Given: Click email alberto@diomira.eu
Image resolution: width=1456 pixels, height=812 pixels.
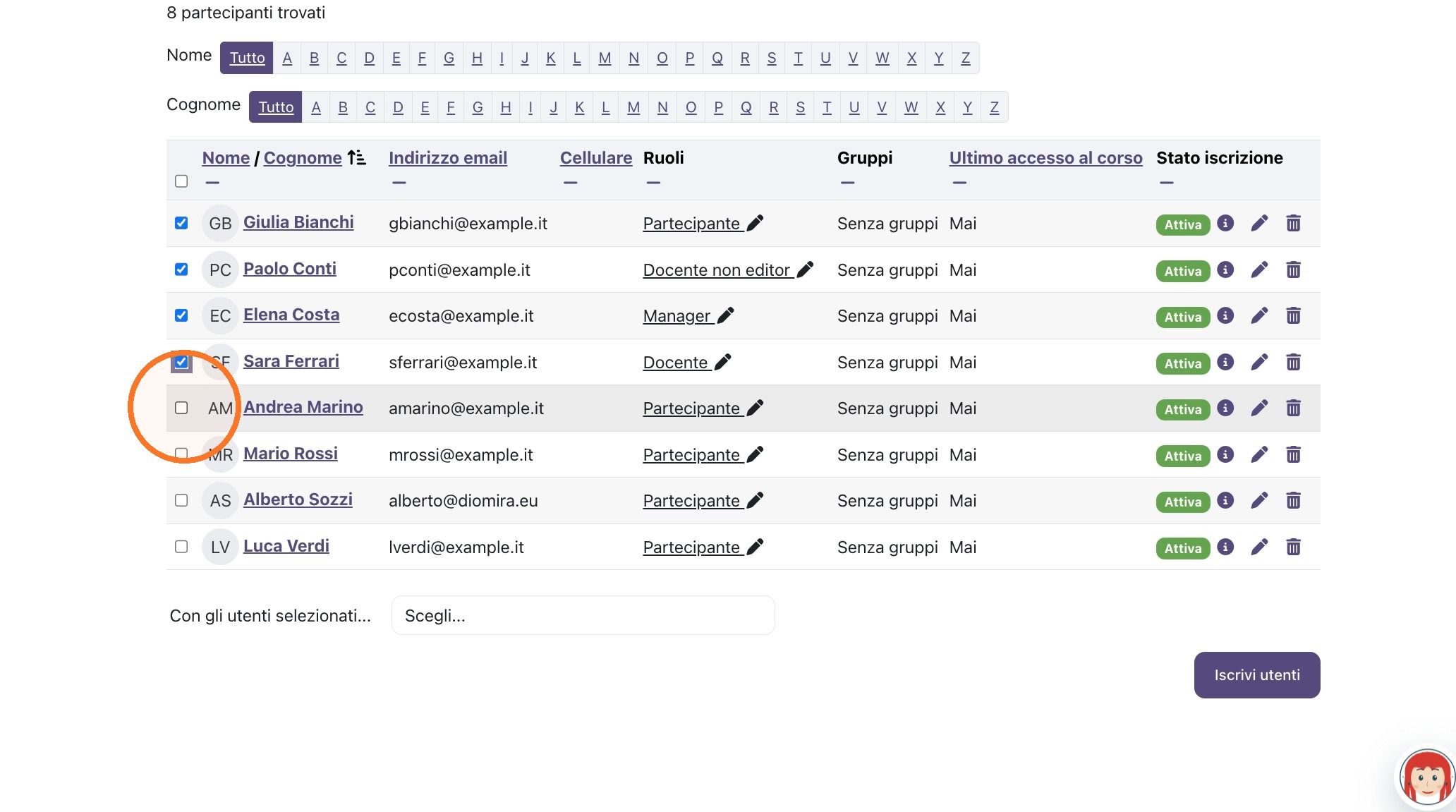Looking at the screenshot, I should pyautogui.click(x=463, y=501).
